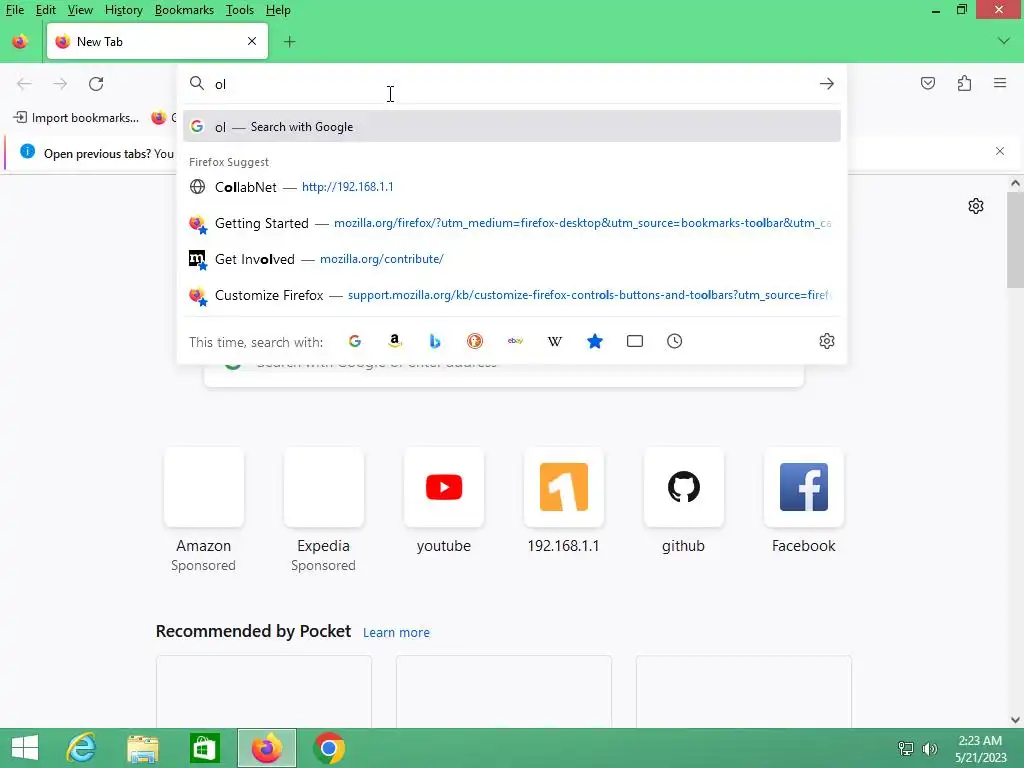Open the Help menu

pos(278,10)
